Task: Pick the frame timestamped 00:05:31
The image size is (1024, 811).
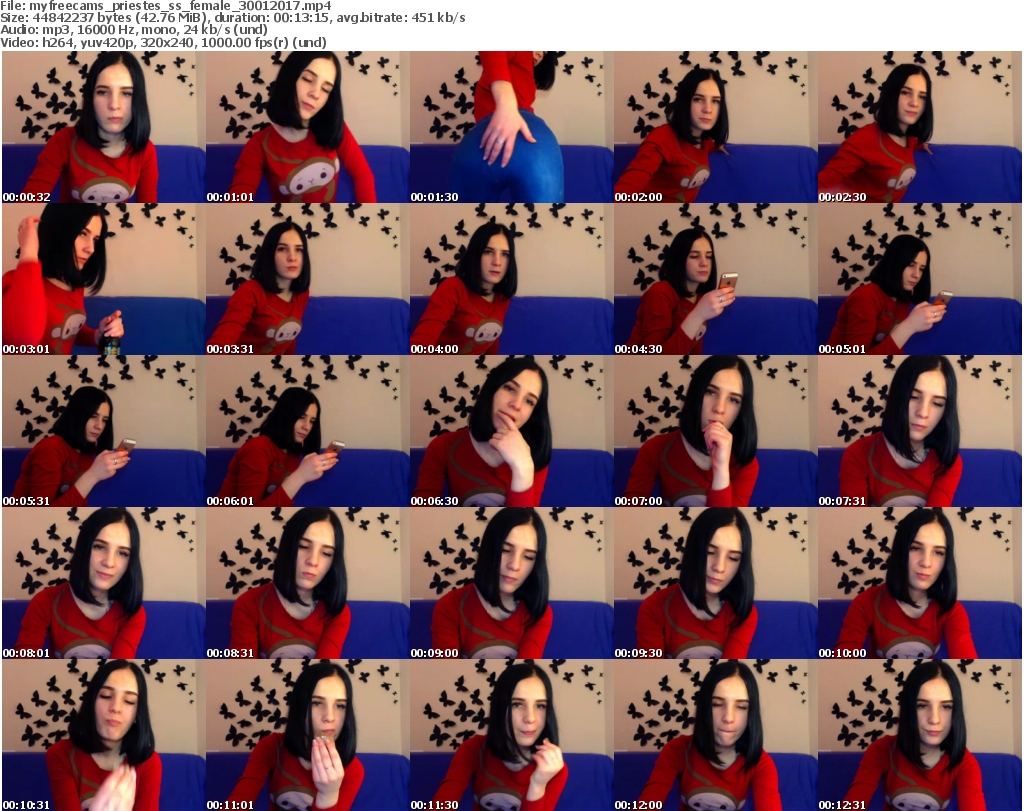Action: click(104, 431)
